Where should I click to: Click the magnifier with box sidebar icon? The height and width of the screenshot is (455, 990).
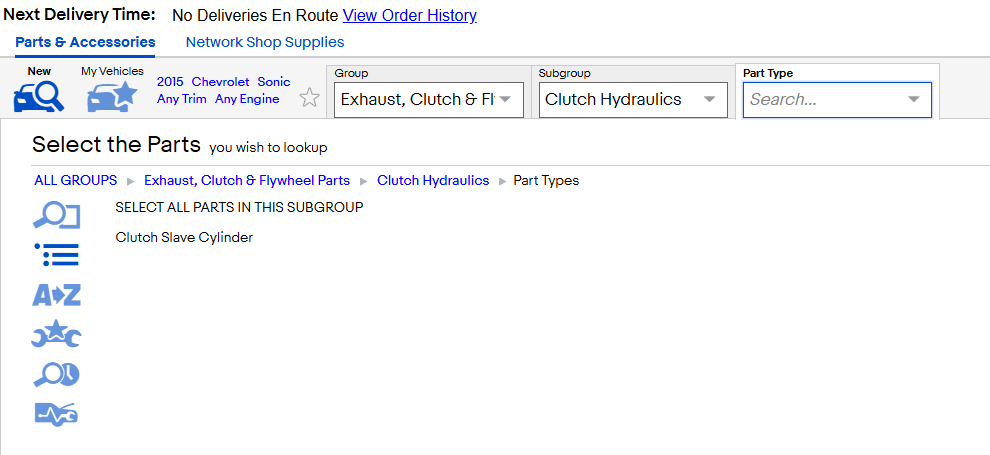[x=56, y=215]
